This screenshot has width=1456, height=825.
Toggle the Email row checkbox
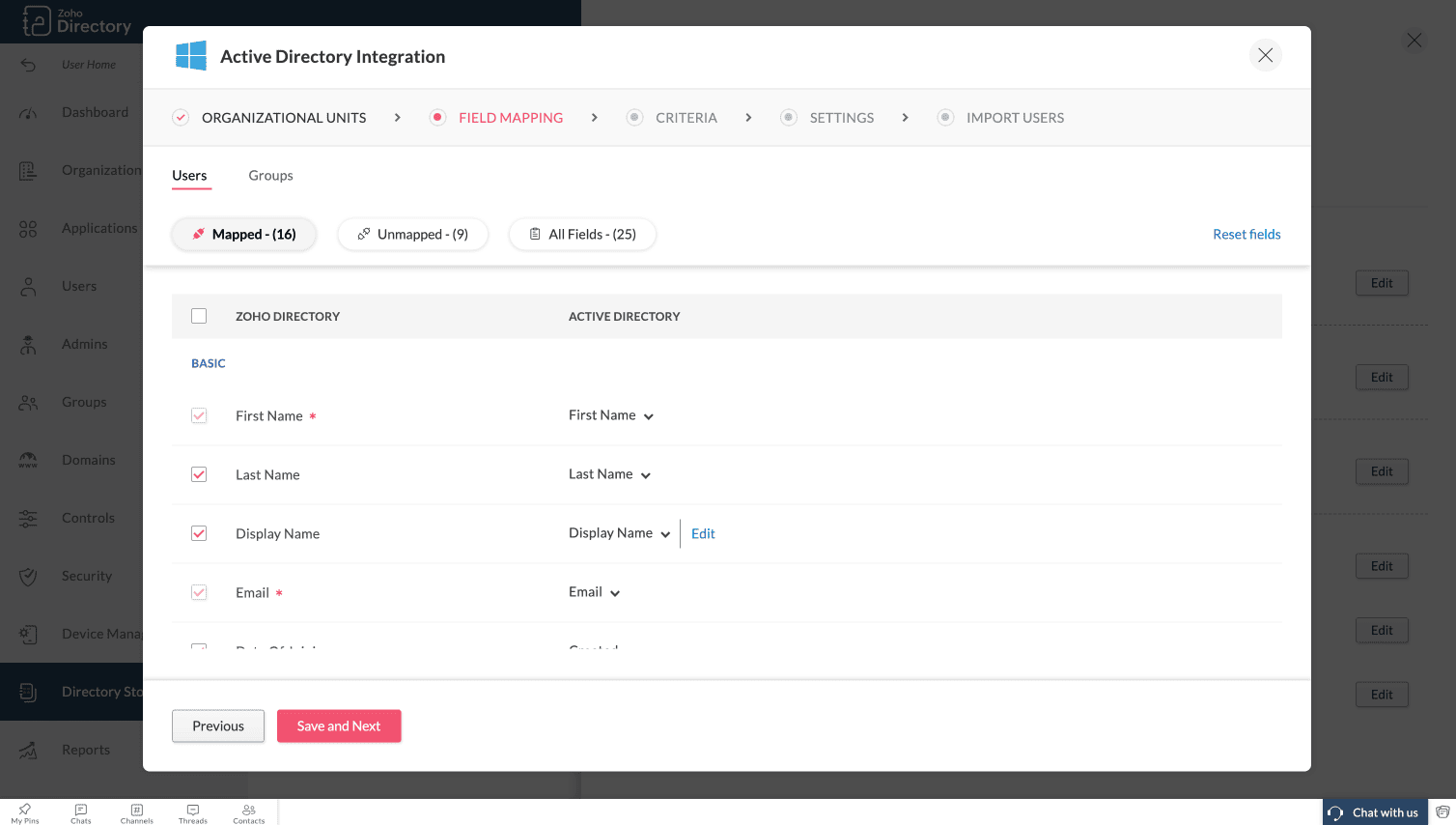pos(199,592)
